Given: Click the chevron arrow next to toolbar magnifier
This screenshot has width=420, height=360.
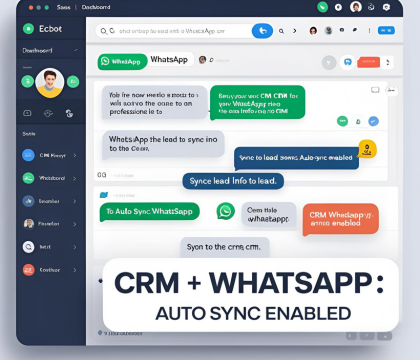Looking at the screenshot, I should tap(295, 31).
